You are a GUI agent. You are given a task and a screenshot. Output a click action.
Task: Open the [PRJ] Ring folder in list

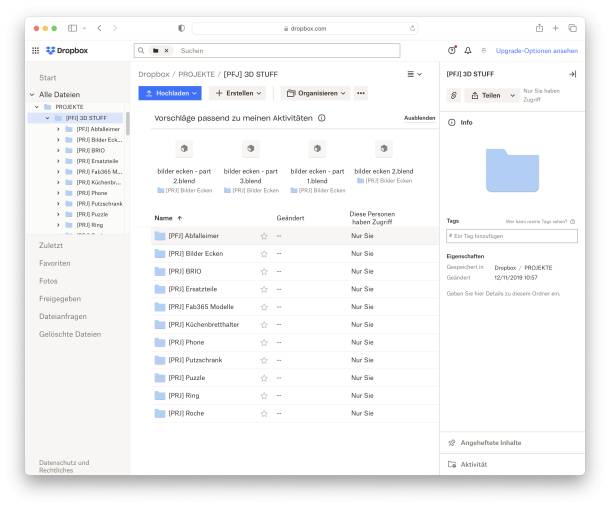(184, 396)
